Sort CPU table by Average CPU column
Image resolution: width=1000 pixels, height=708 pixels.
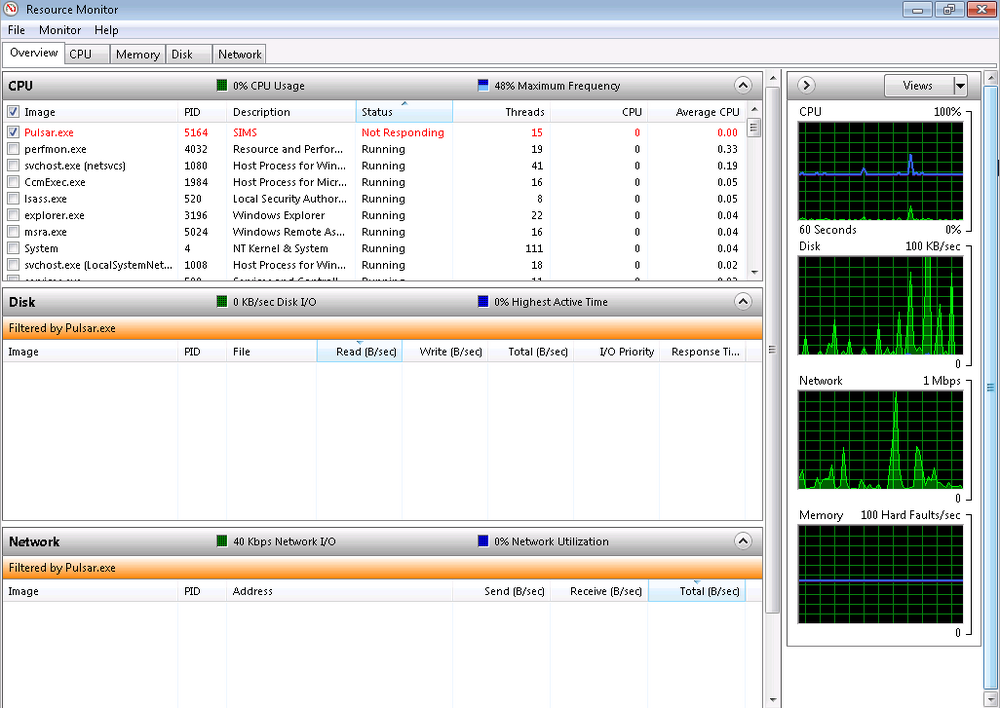pos(696,112)
